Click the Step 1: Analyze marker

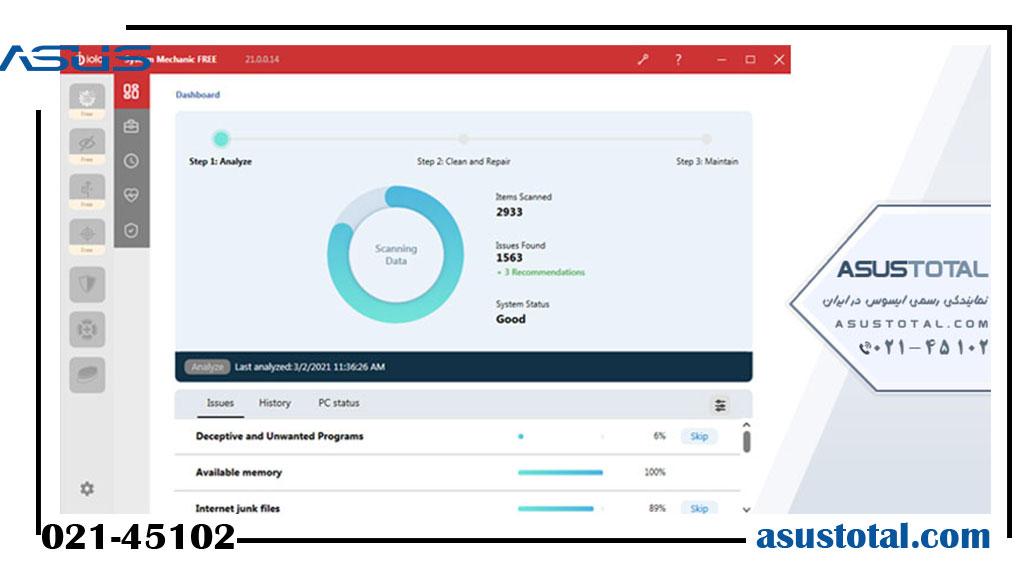tap(221, 139)
